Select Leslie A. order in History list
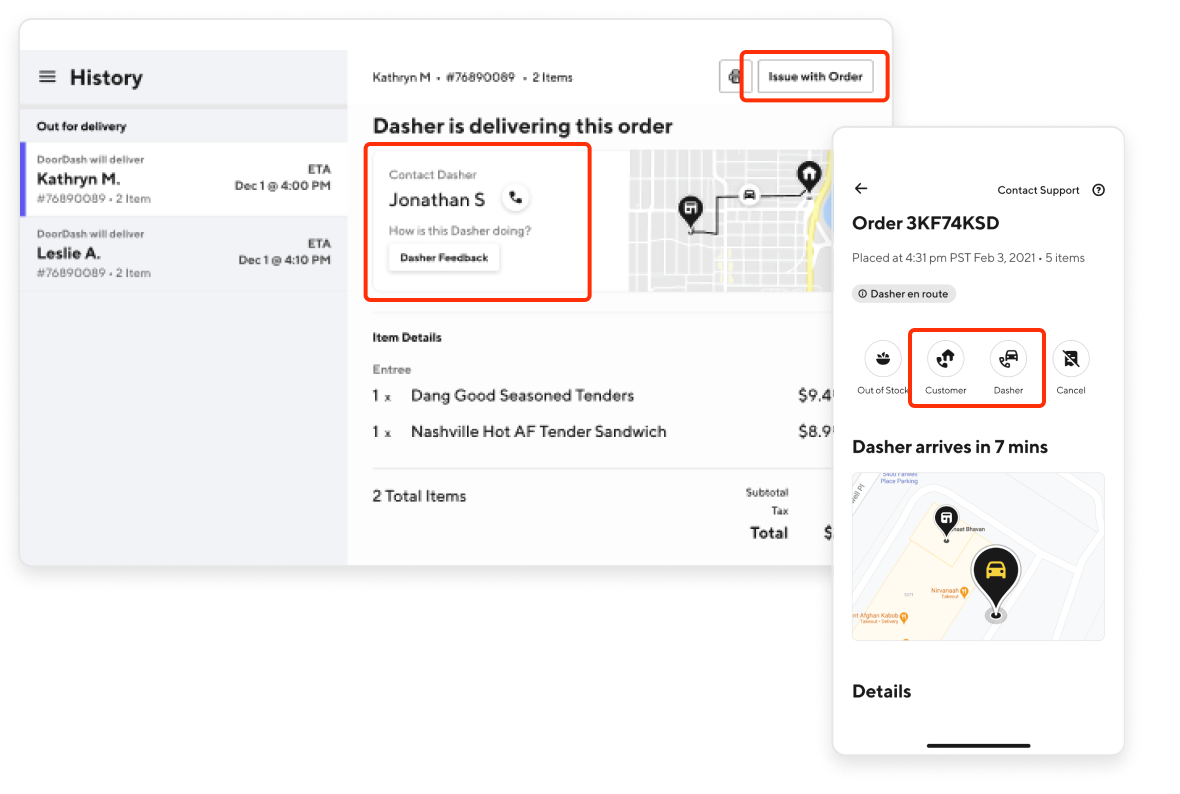Viewport: 1180px width, 794px height. coord(184,254)
